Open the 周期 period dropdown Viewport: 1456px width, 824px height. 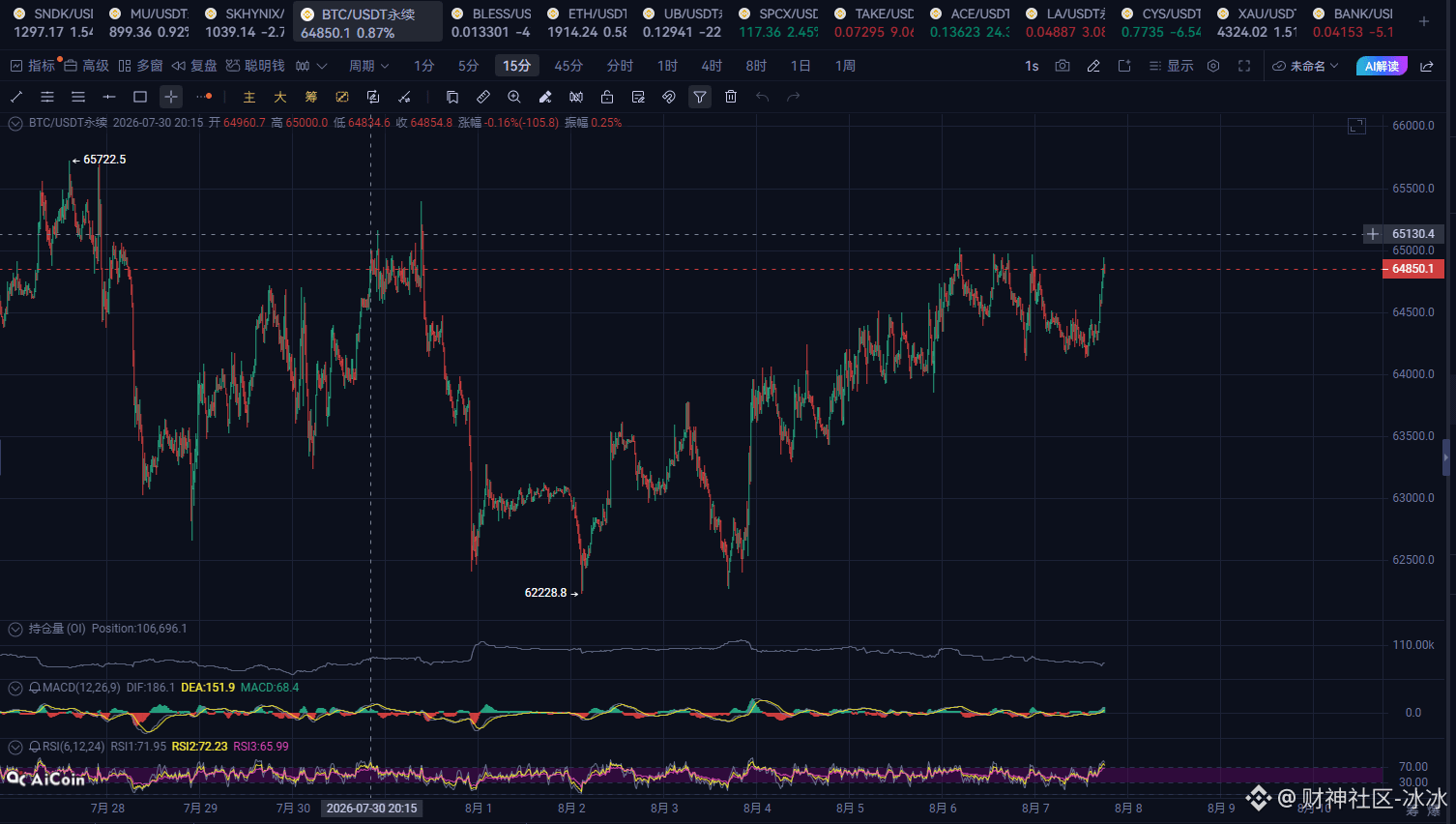(368, 66)
